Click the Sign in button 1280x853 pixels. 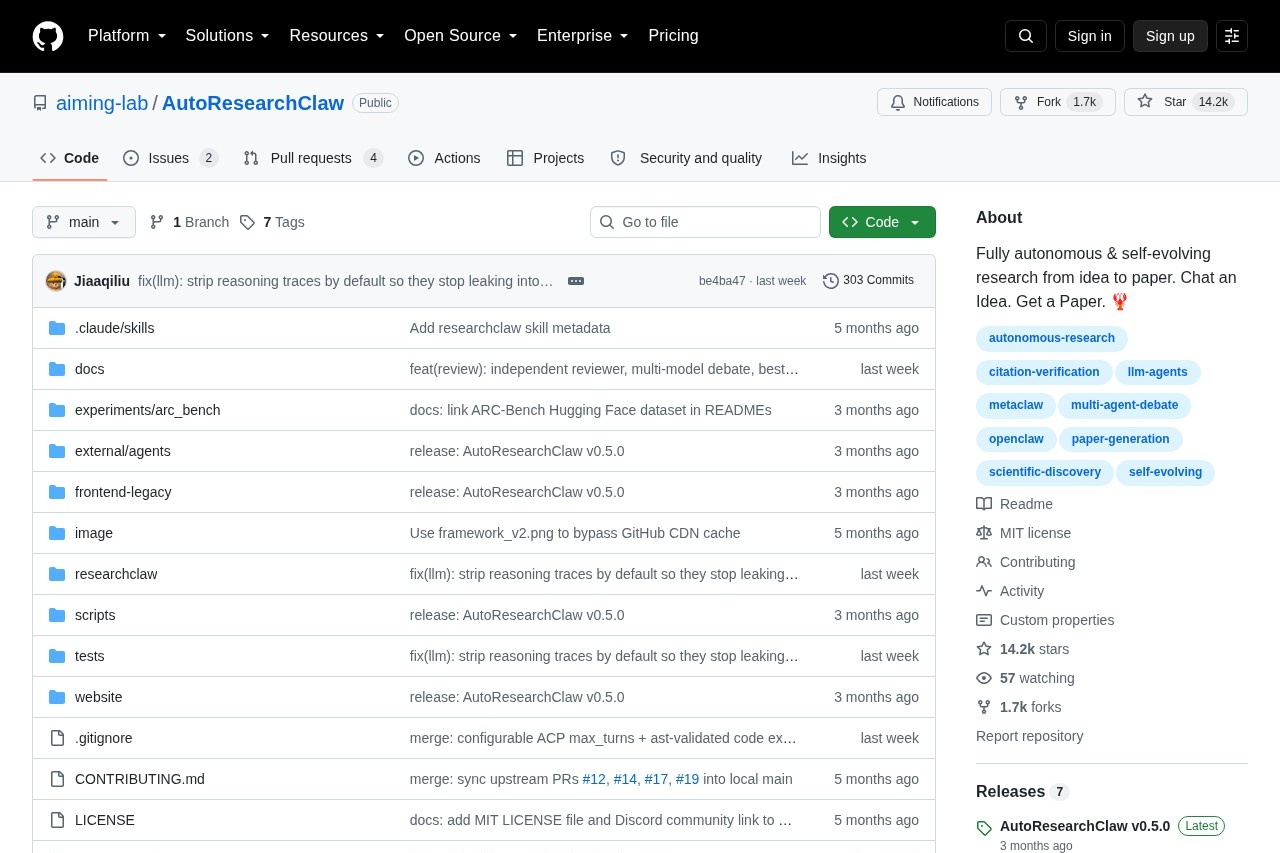coord(1089,36)
